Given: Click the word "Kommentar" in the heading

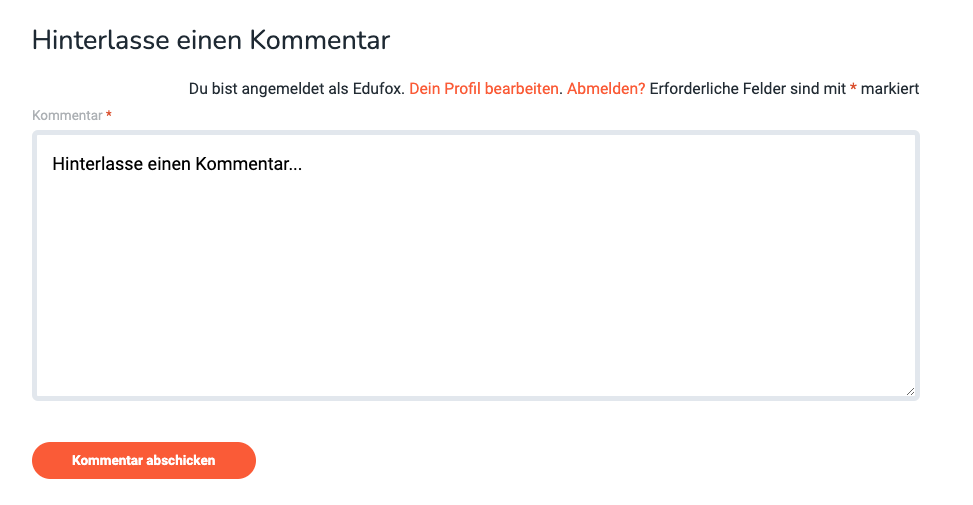Looking at the screenshot, I should click(x=319, y=40).
